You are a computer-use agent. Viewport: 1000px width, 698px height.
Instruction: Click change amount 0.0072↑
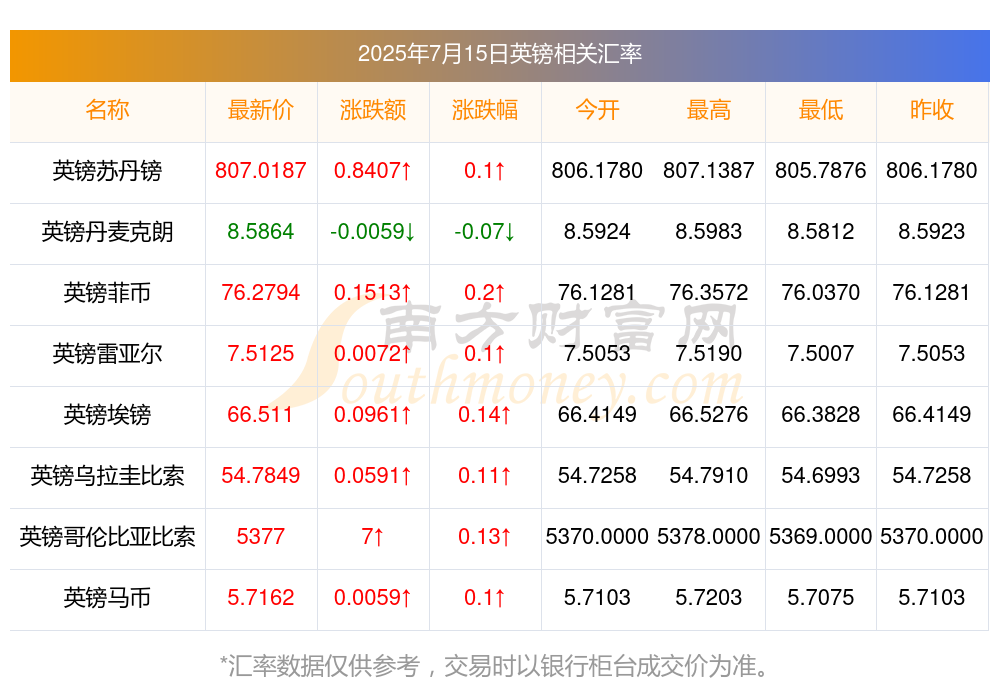pyautogui.click(x=373, y=353)
